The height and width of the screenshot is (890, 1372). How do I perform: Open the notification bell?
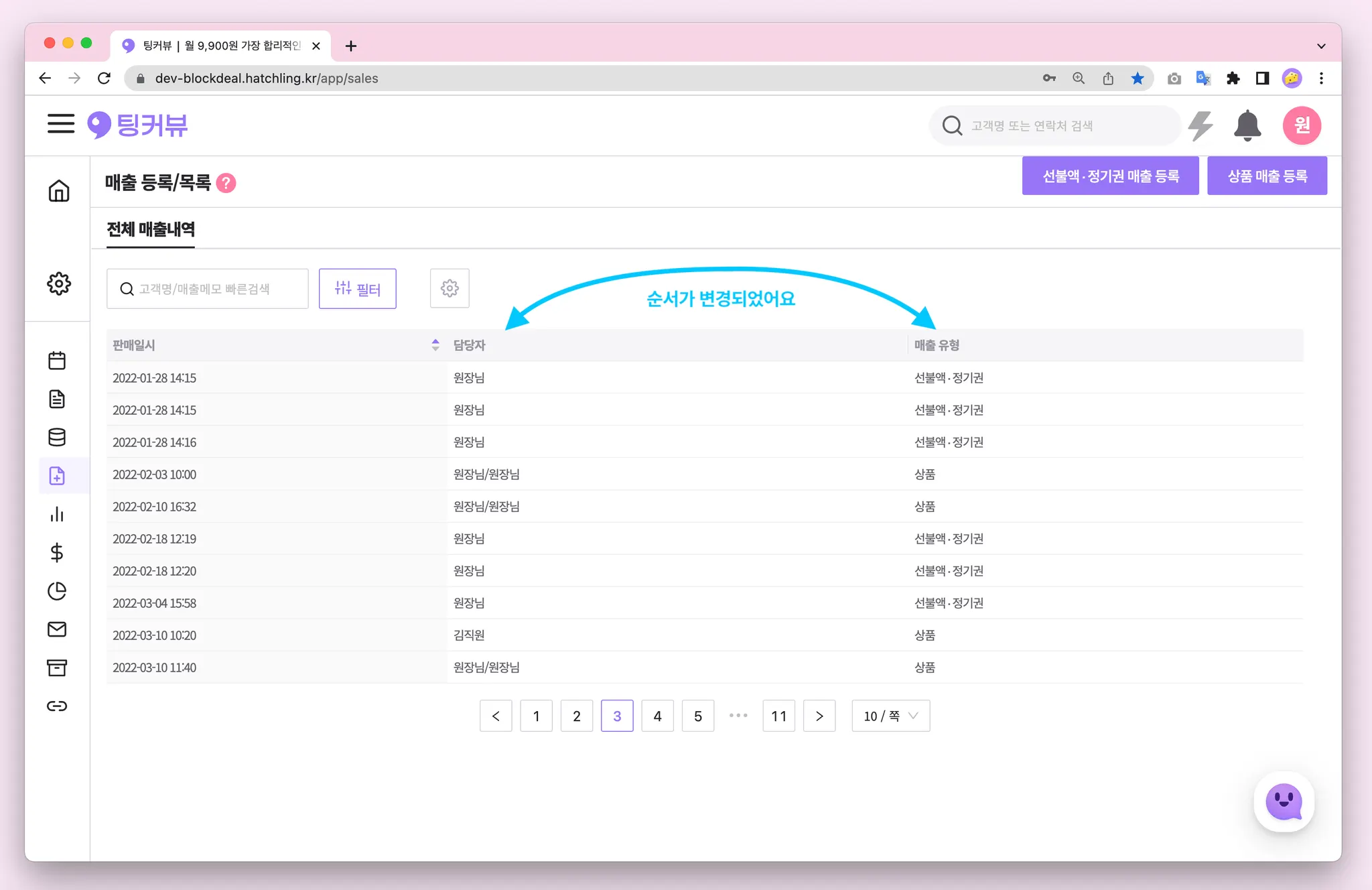point(1247,125)
